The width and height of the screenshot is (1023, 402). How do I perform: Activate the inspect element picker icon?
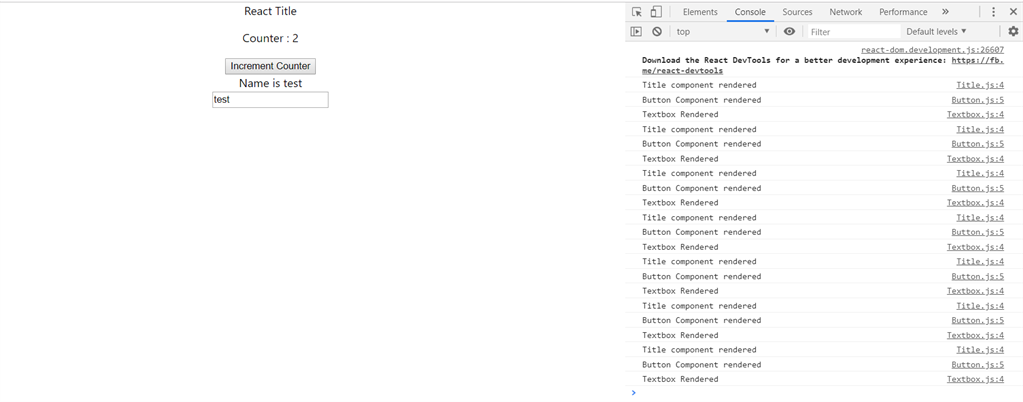pyautogui.click(x=637, y=12)
